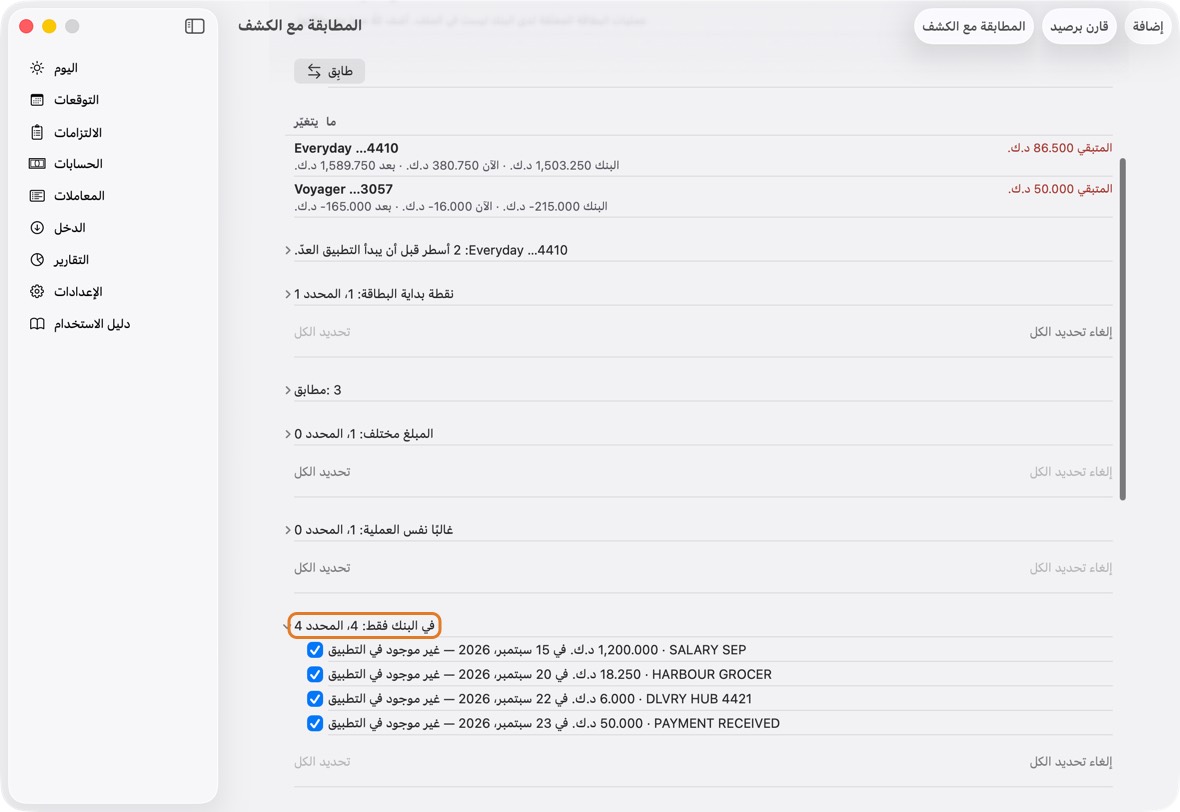Click the طابق button
Viewport: 1180px width, 812px height.
tap(330, 71)
